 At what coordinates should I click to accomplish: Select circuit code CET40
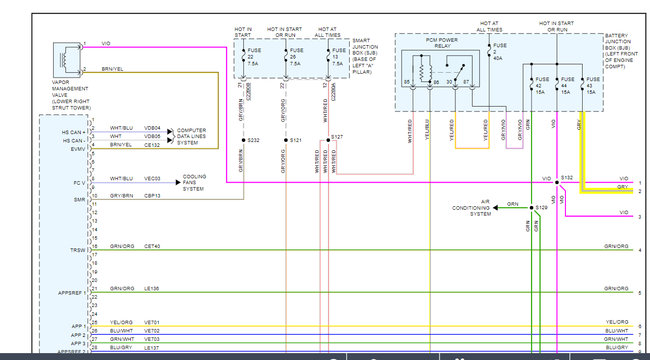152,246
